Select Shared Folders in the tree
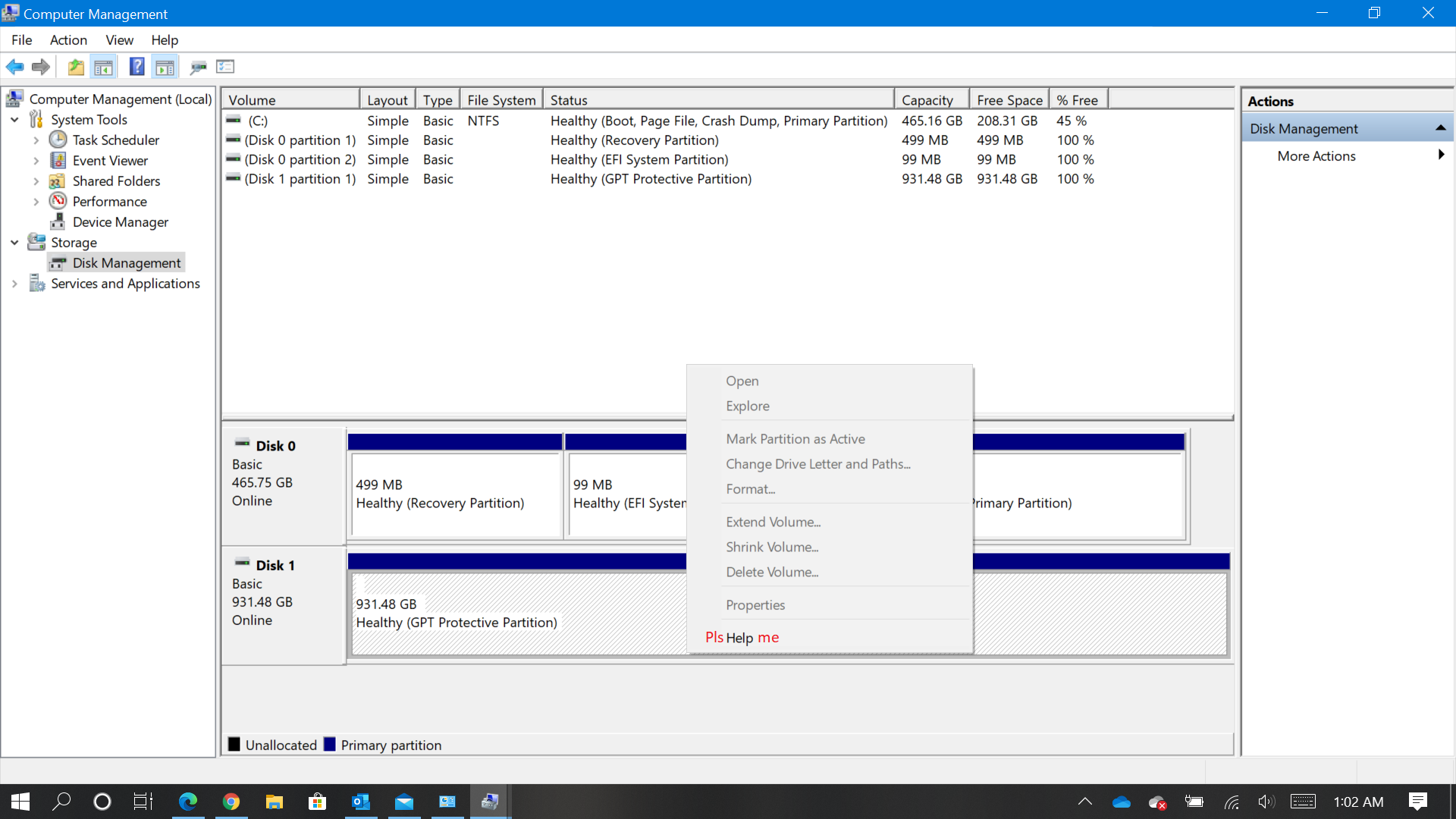Screen dimensions: 1456x819 pyautogui.click(x=116, y=180)
